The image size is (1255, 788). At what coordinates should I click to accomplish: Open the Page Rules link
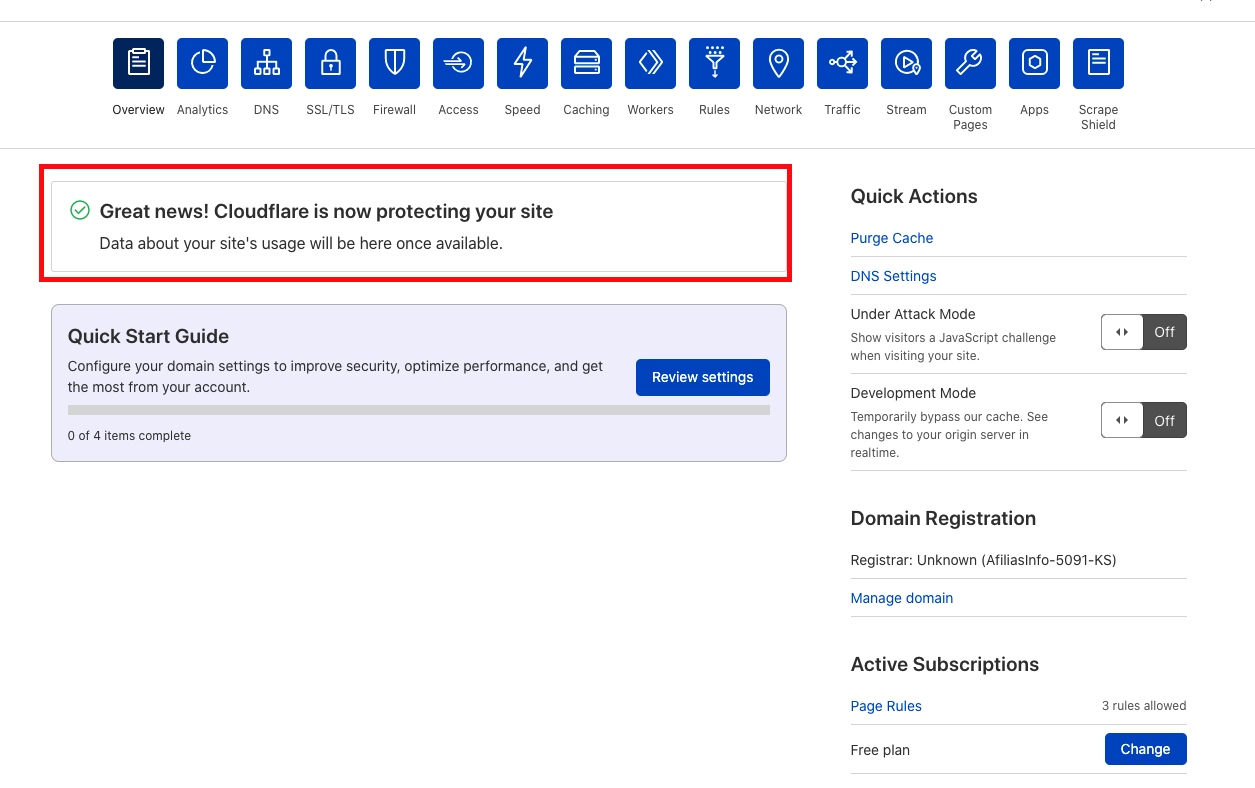coord(886,706)
